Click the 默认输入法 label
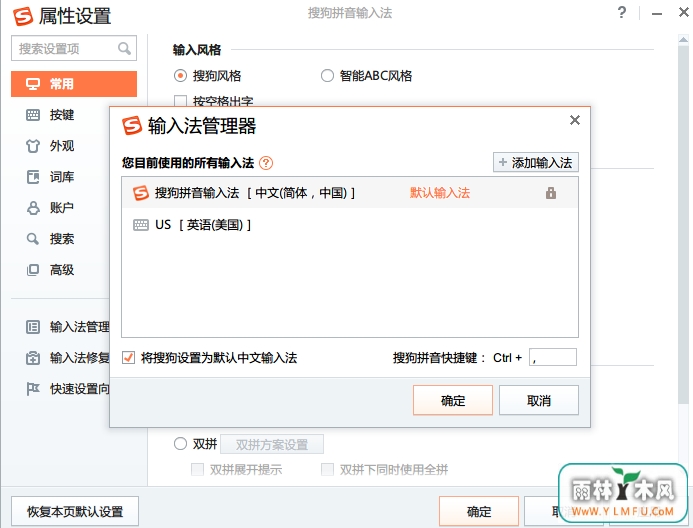The width and height of the screenshot is (693, 528). pos(440,193)
